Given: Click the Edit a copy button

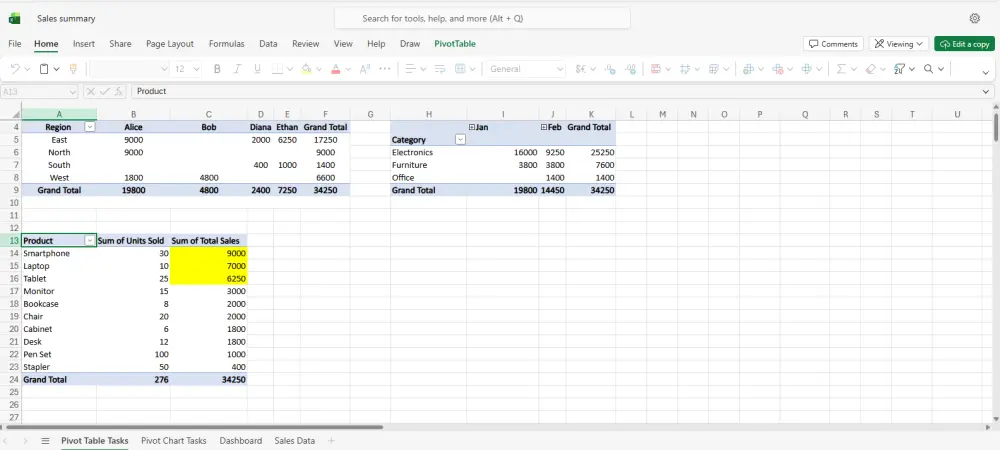Looking at the screenshot, I should (964, 44).
